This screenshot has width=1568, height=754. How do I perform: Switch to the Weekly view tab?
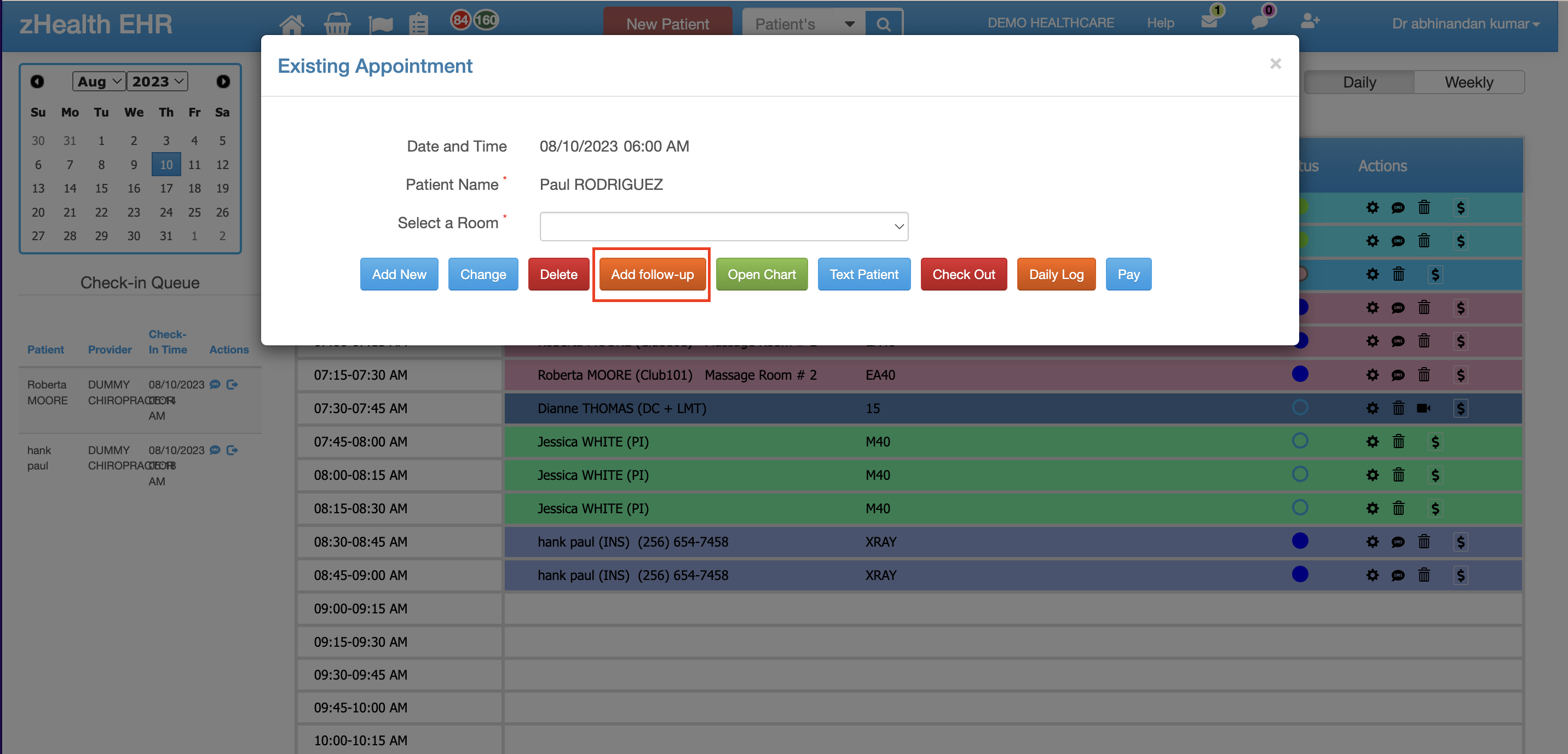click(1468, 82)
